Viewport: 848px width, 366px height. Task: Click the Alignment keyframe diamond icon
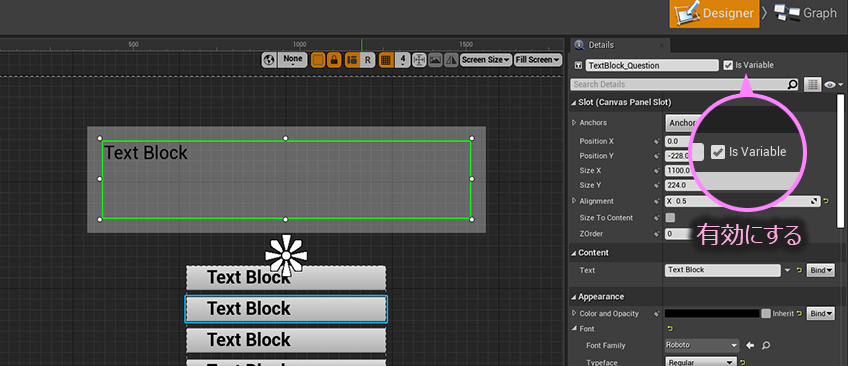(657, 202)
